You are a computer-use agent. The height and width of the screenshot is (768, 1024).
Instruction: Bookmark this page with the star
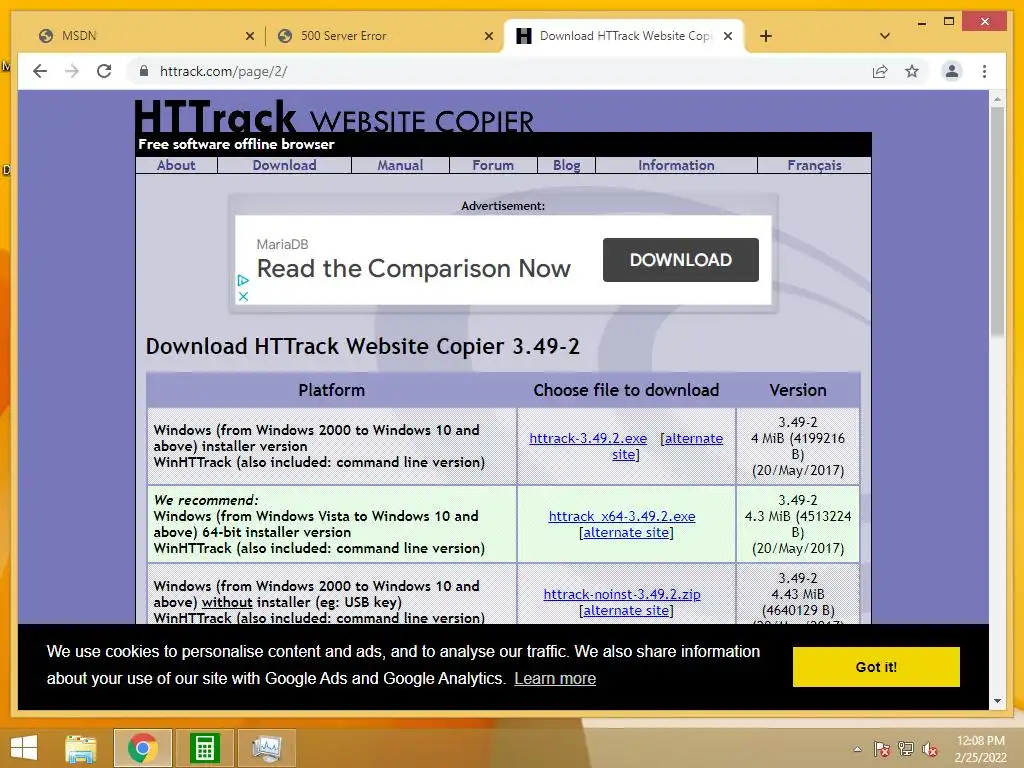pos(912,71)
